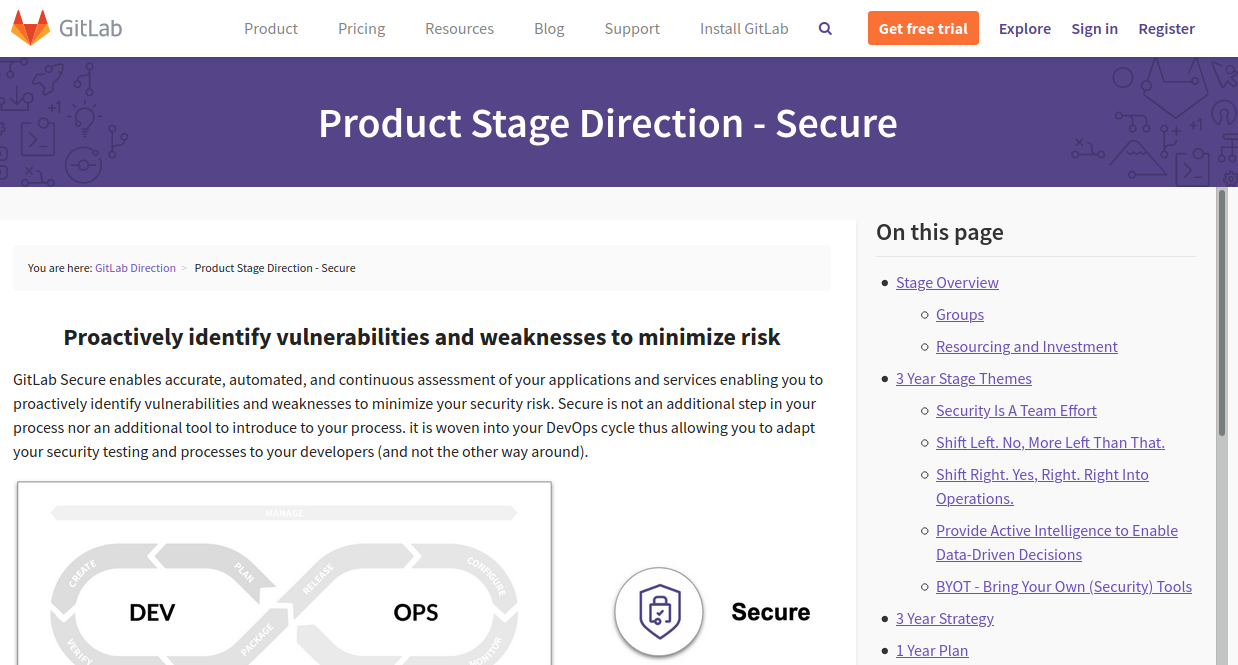Open the Support nav item

(x=632, y=29)
